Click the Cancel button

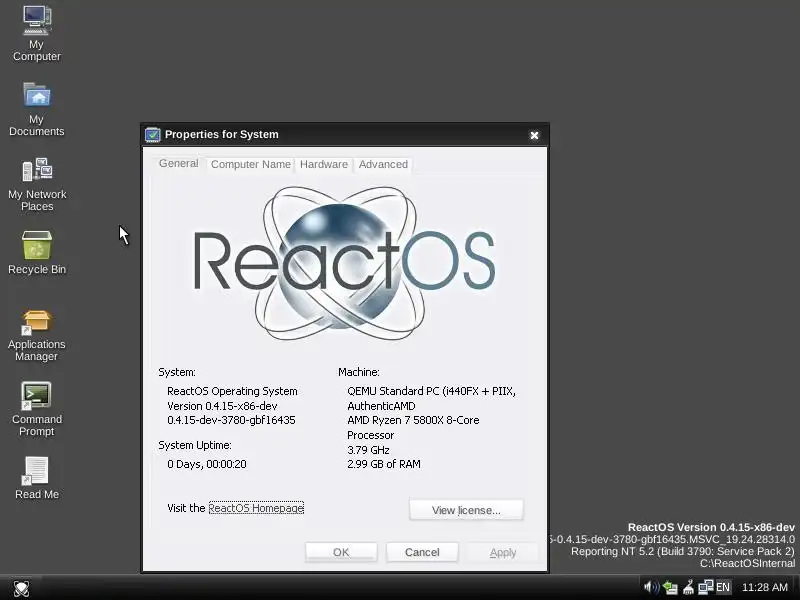422,552
